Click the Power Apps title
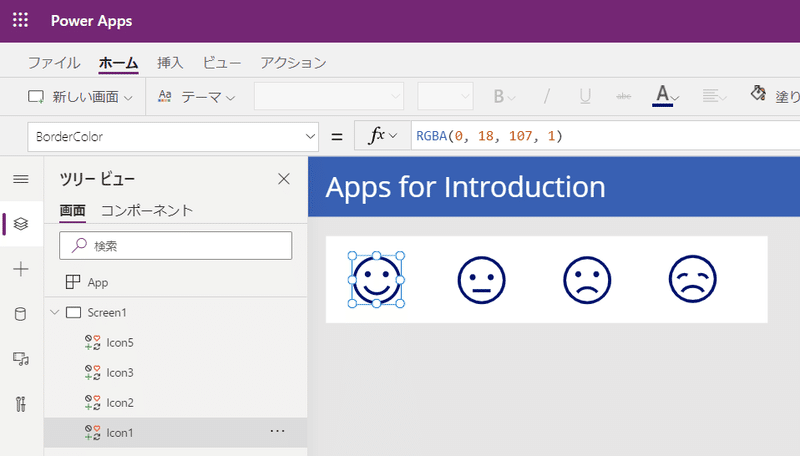The image size is (800, 456). (x=91, y=21)
